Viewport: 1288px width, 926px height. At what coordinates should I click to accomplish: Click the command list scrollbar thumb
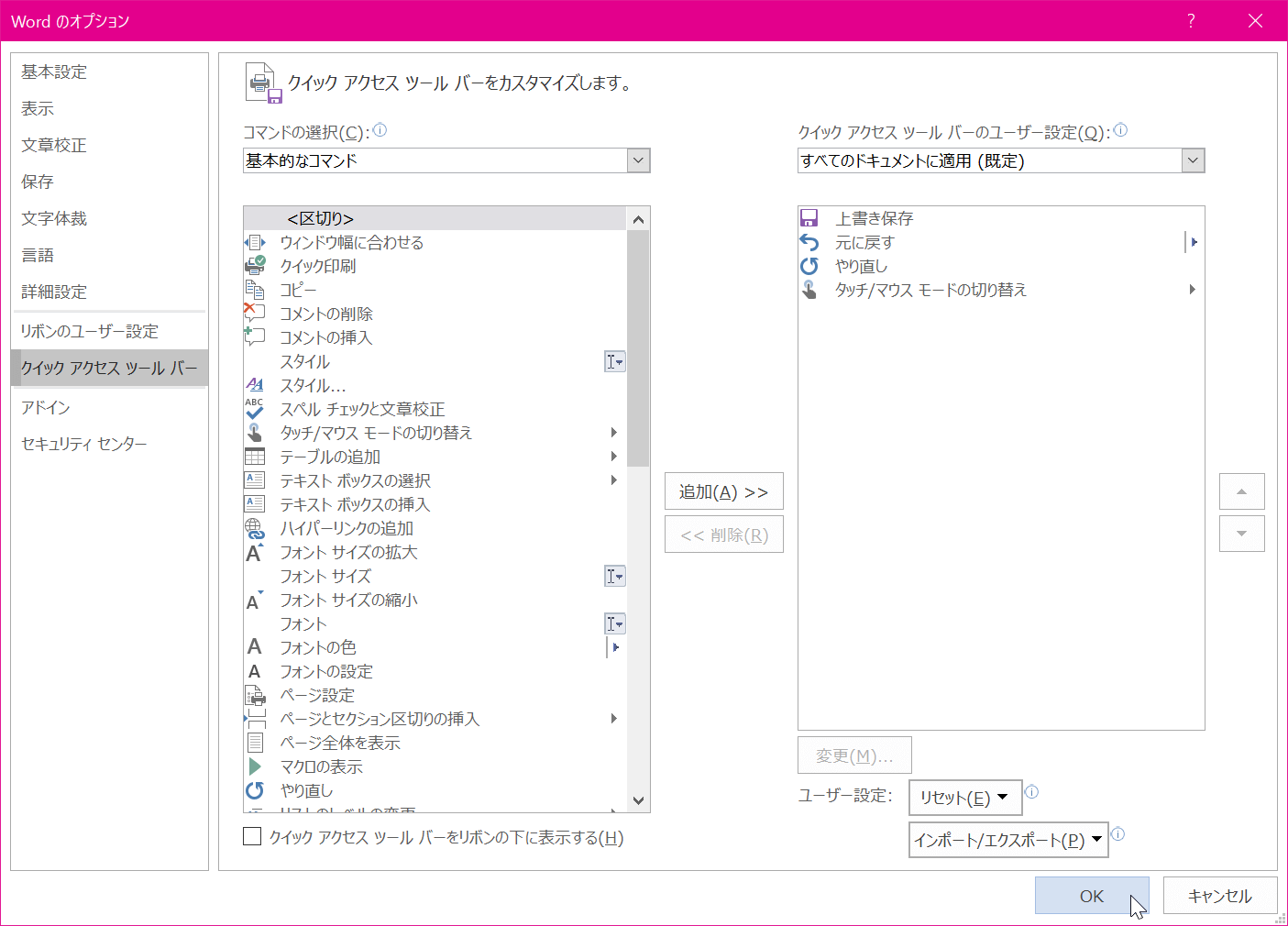pyautogui.click(x=639, y=348)
